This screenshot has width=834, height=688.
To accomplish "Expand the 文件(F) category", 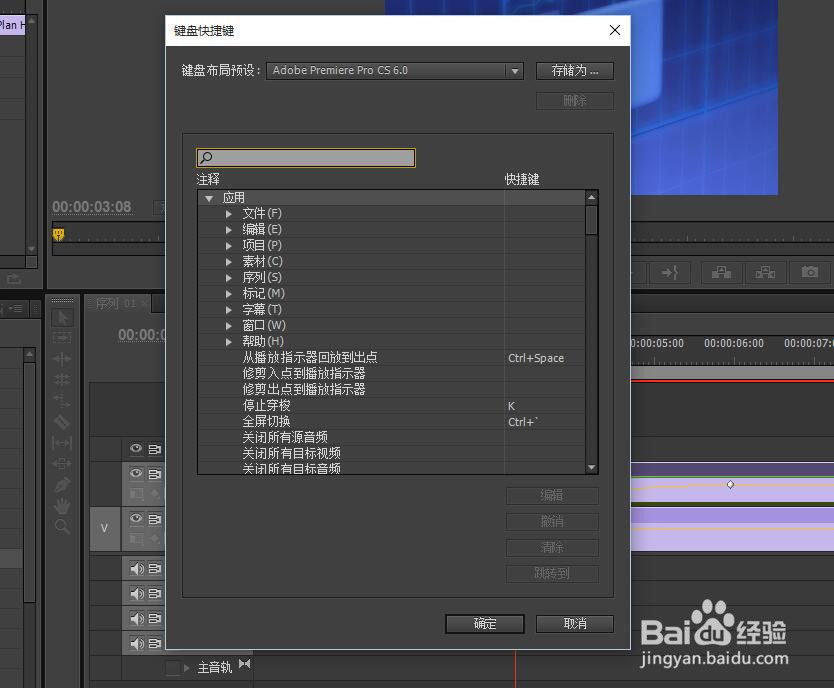I will click(x=229, y=214).
